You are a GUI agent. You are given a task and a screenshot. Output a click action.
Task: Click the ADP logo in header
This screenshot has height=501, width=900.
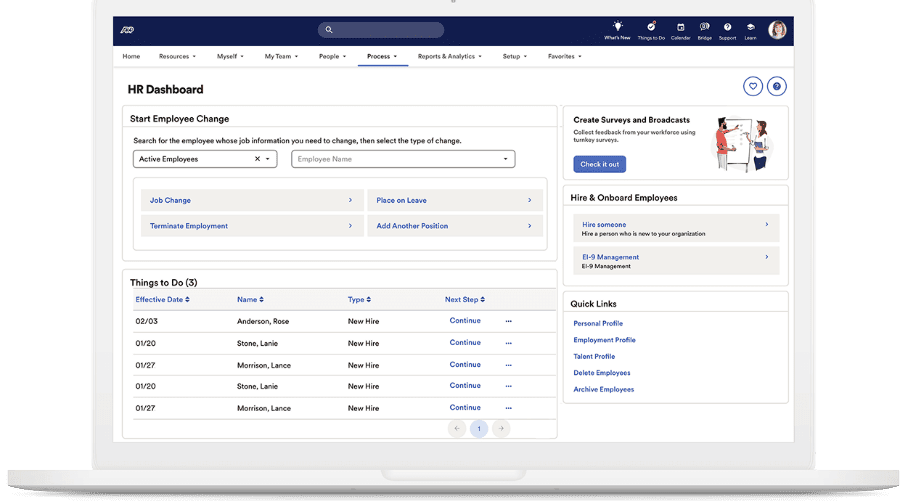pos(127,30)
